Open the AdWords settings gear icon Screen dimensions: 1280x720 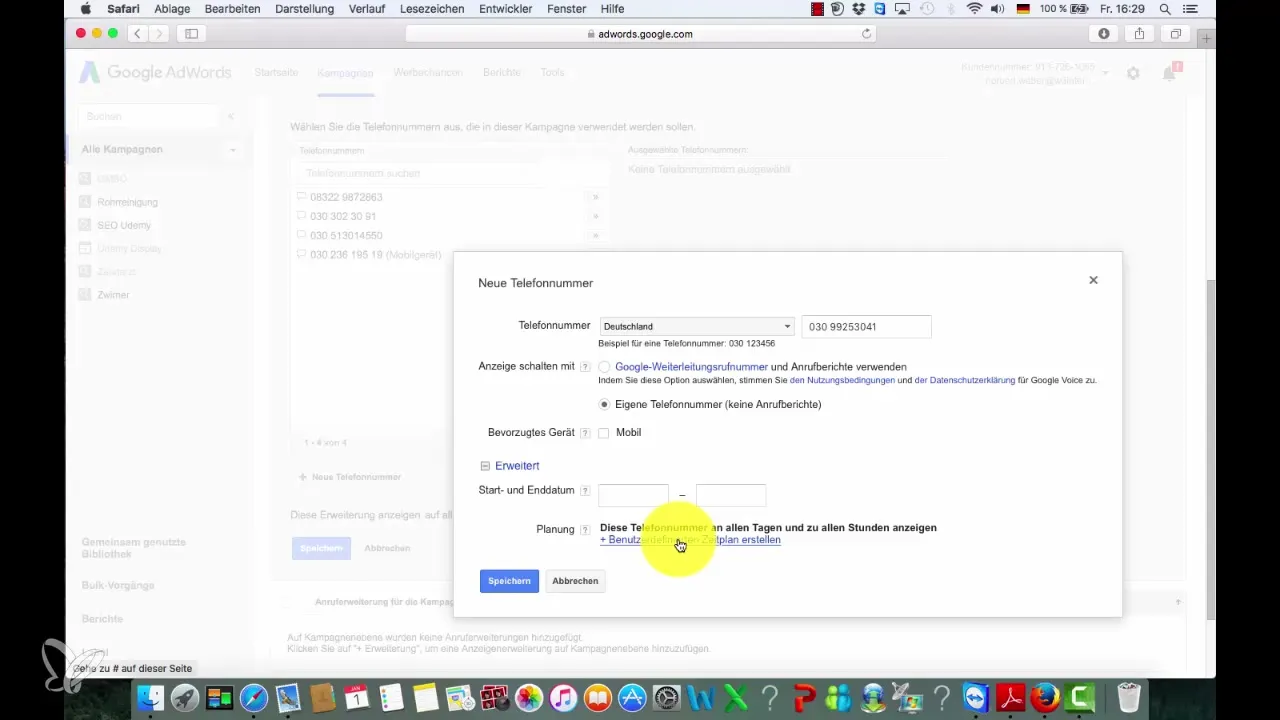click(x=1133, y=73)
